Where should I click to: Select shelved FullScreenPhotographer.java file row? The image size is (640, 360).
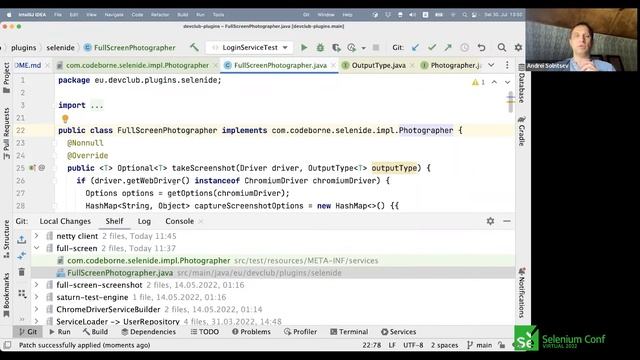click(273, 273)
